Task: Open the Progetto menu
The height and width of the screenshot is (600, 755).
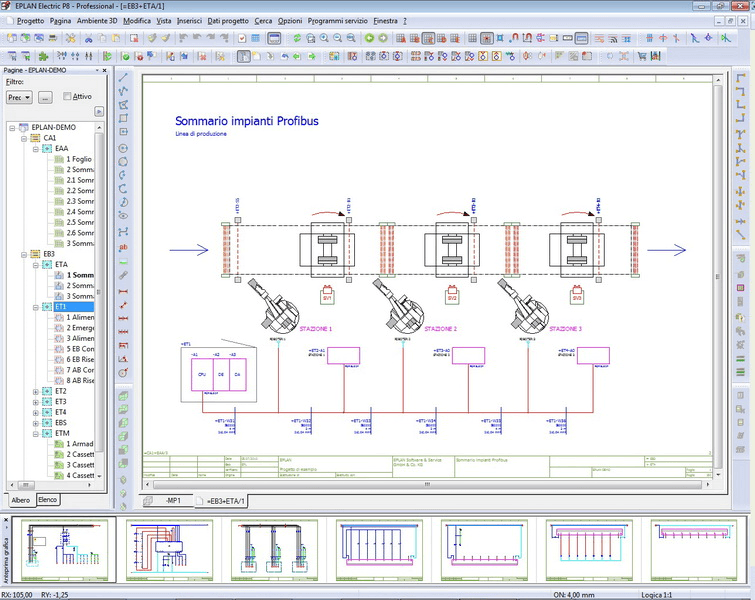Action: tap(30, 21)
